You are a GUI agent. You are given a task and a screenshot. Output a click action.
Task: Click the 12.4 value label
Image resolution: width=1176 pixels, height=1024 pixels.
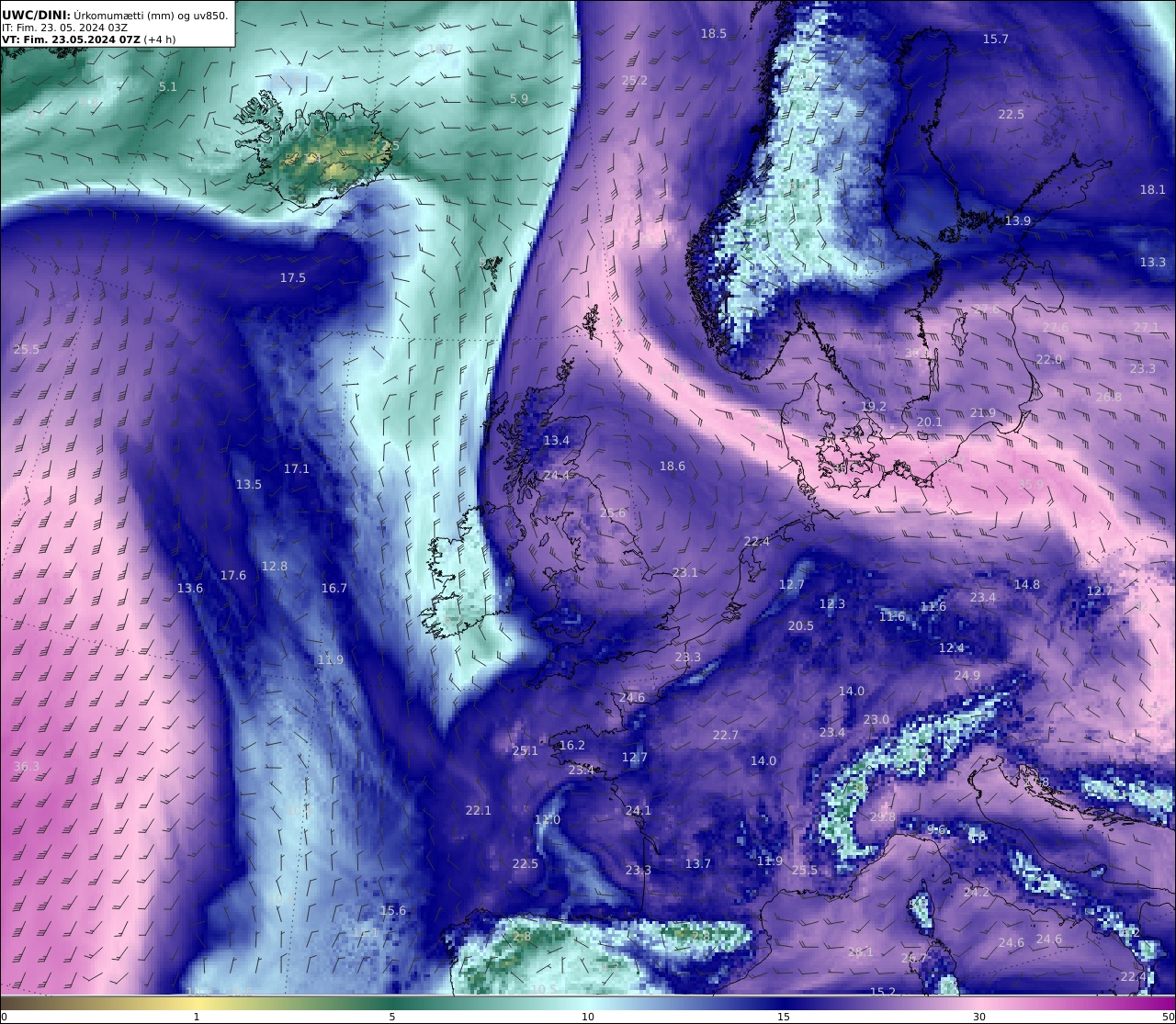pyautogui.click(x=952, y=647)
